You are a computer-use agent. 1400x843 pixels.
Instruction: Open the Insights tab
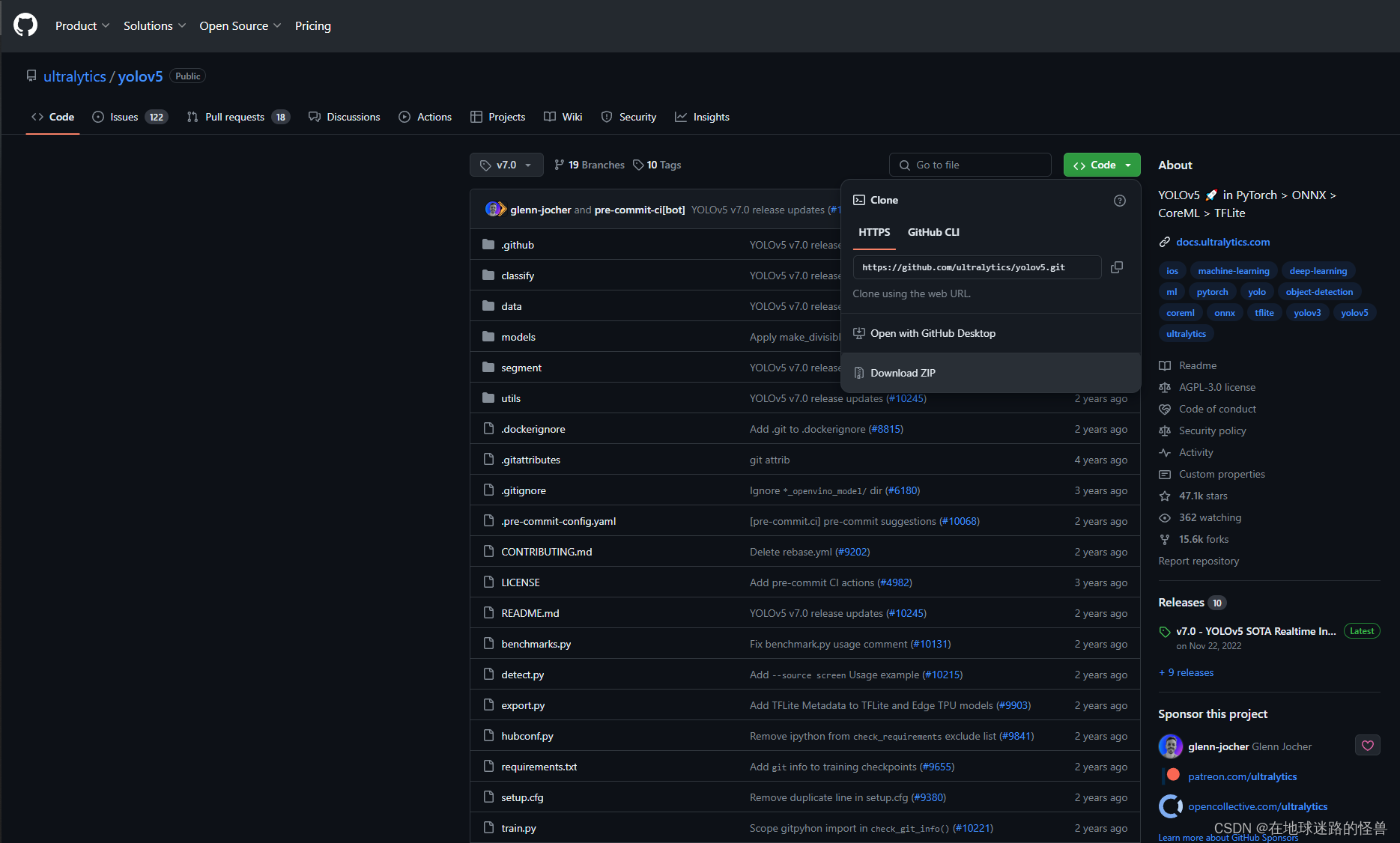coord(703,117)
